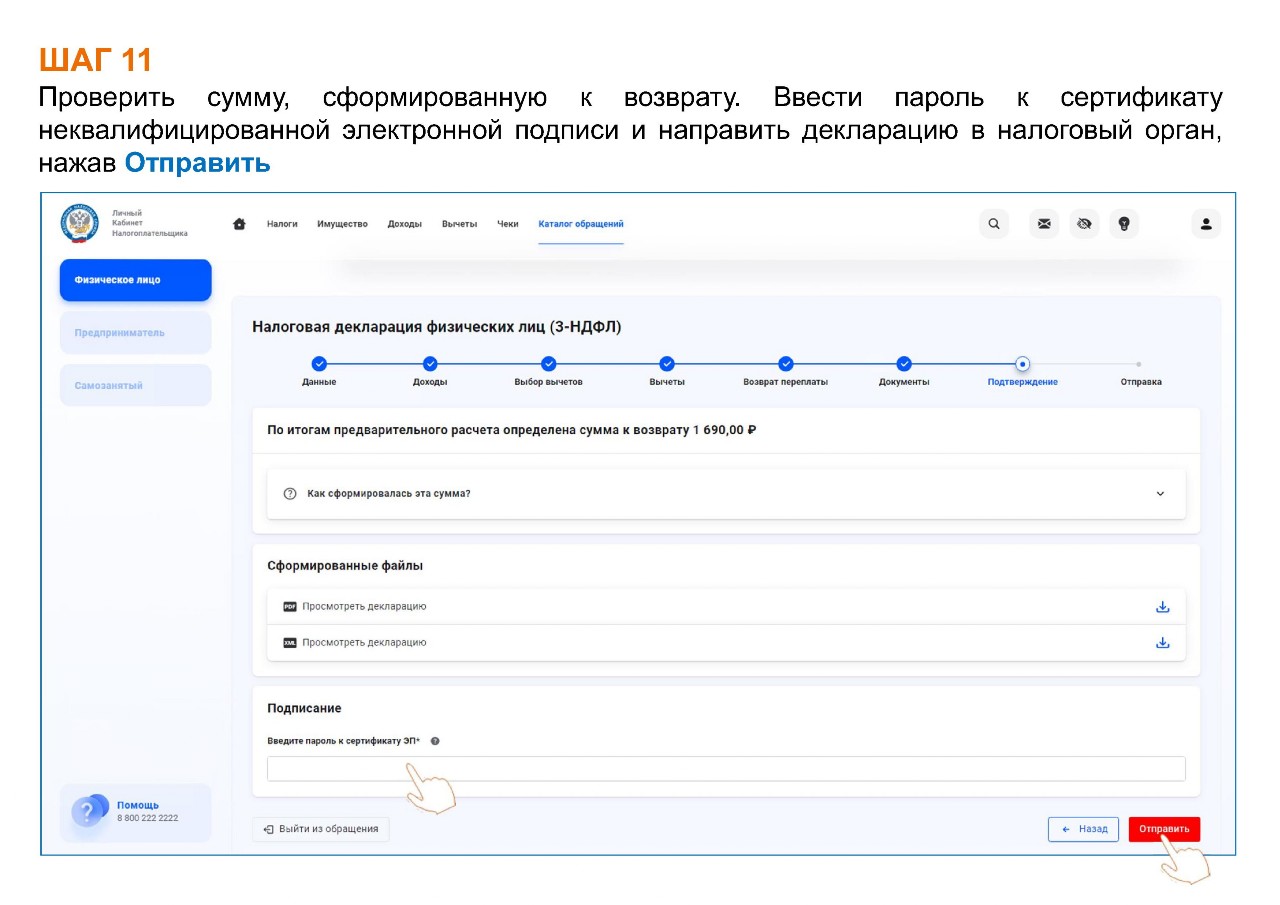Viewport: 1280px width, 905px height.
Task: Select Предприниматель in the sidebar
Action: (135, 333)
